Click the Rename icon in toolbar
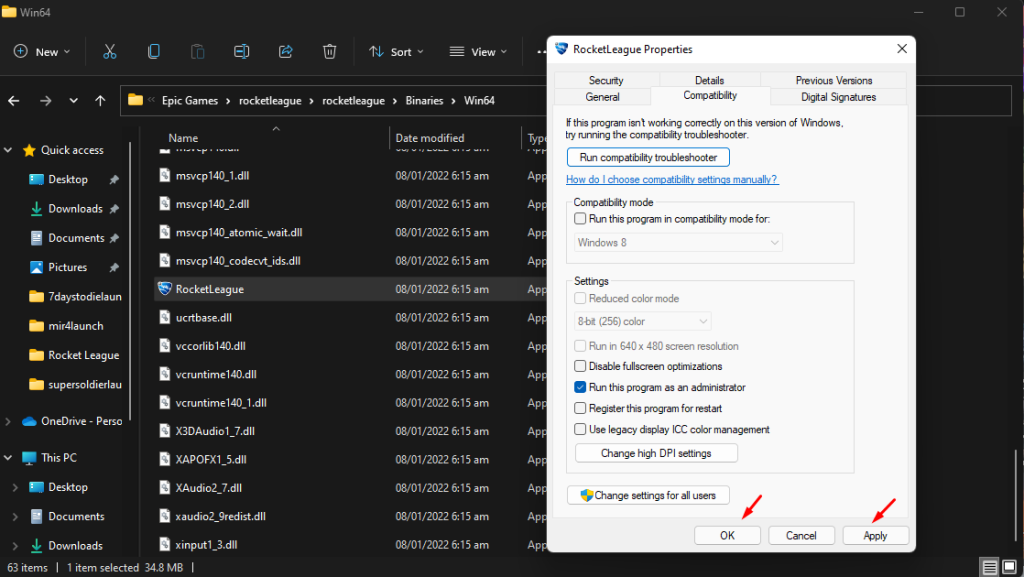The height and width of the screenshot is (577, 1024). (242, 52)
